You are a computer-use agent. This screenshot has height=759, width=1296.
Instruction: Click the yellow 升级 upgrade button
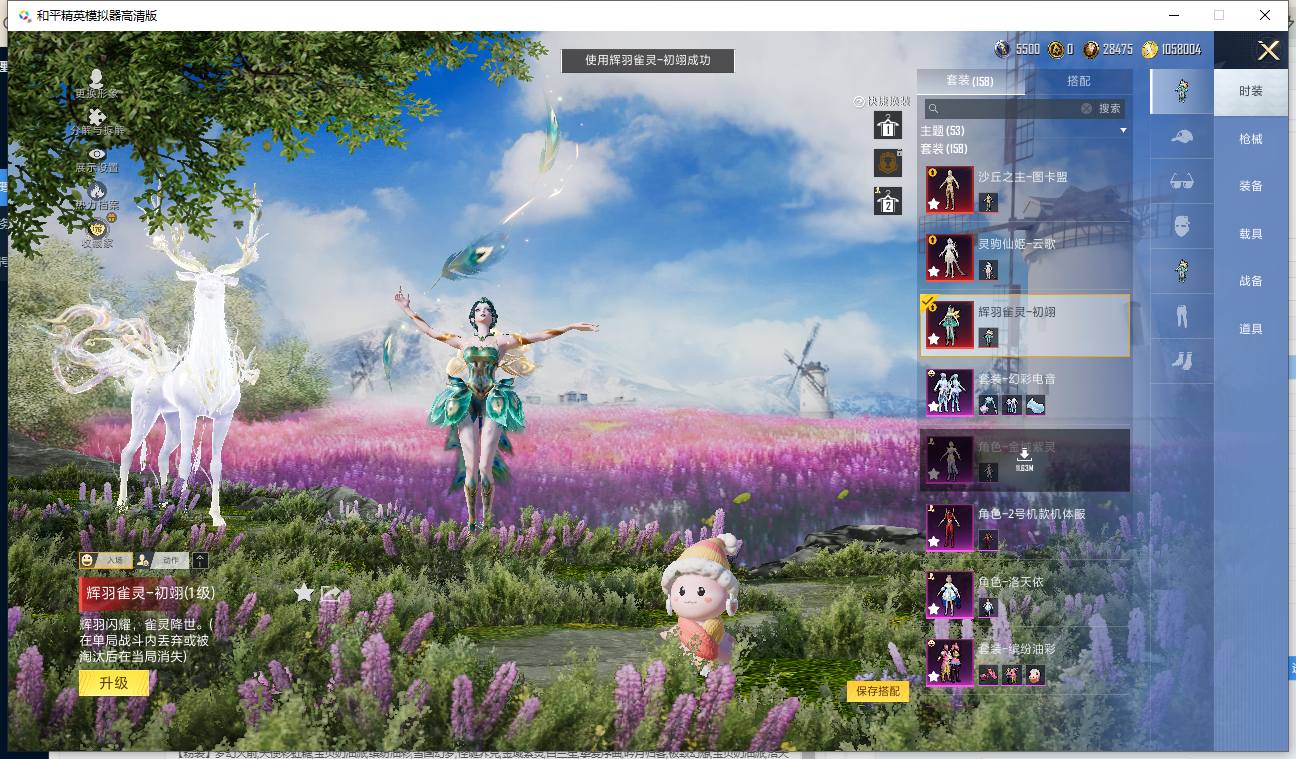coord(114,683)
